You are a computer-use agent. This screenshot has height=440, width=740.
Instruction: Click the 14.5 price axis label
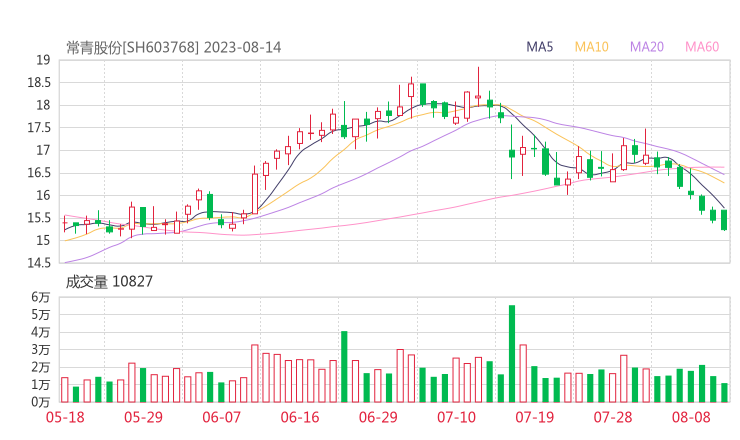coord(39,262)
